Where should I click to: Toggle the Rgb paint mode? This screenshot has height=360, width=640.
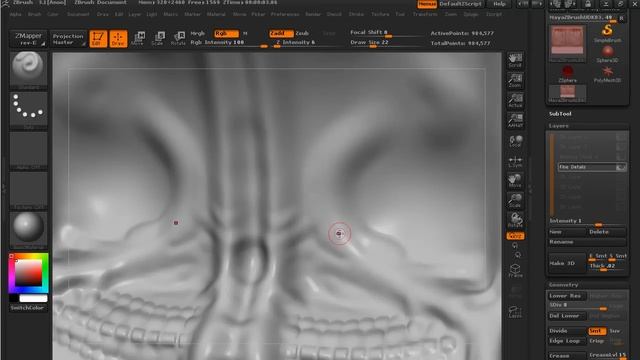226,33
